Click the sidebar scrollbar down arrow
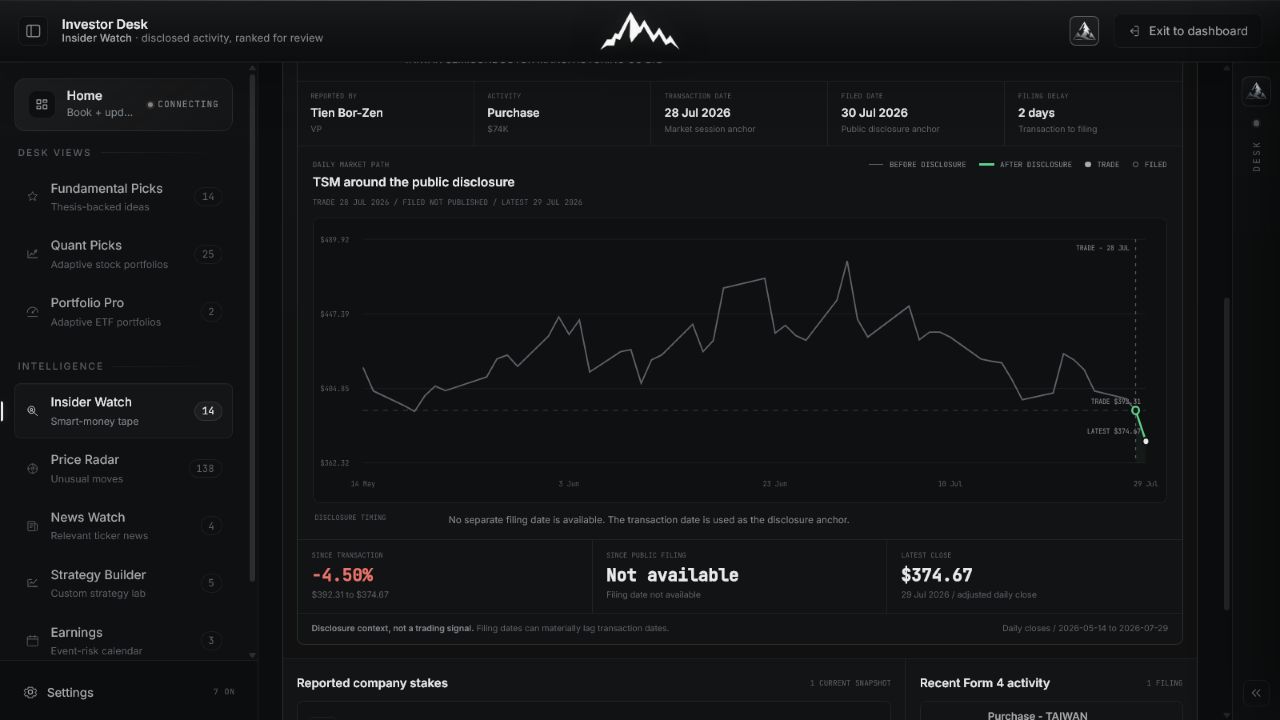Screen dimensions: 1280x720 [252, 656]
